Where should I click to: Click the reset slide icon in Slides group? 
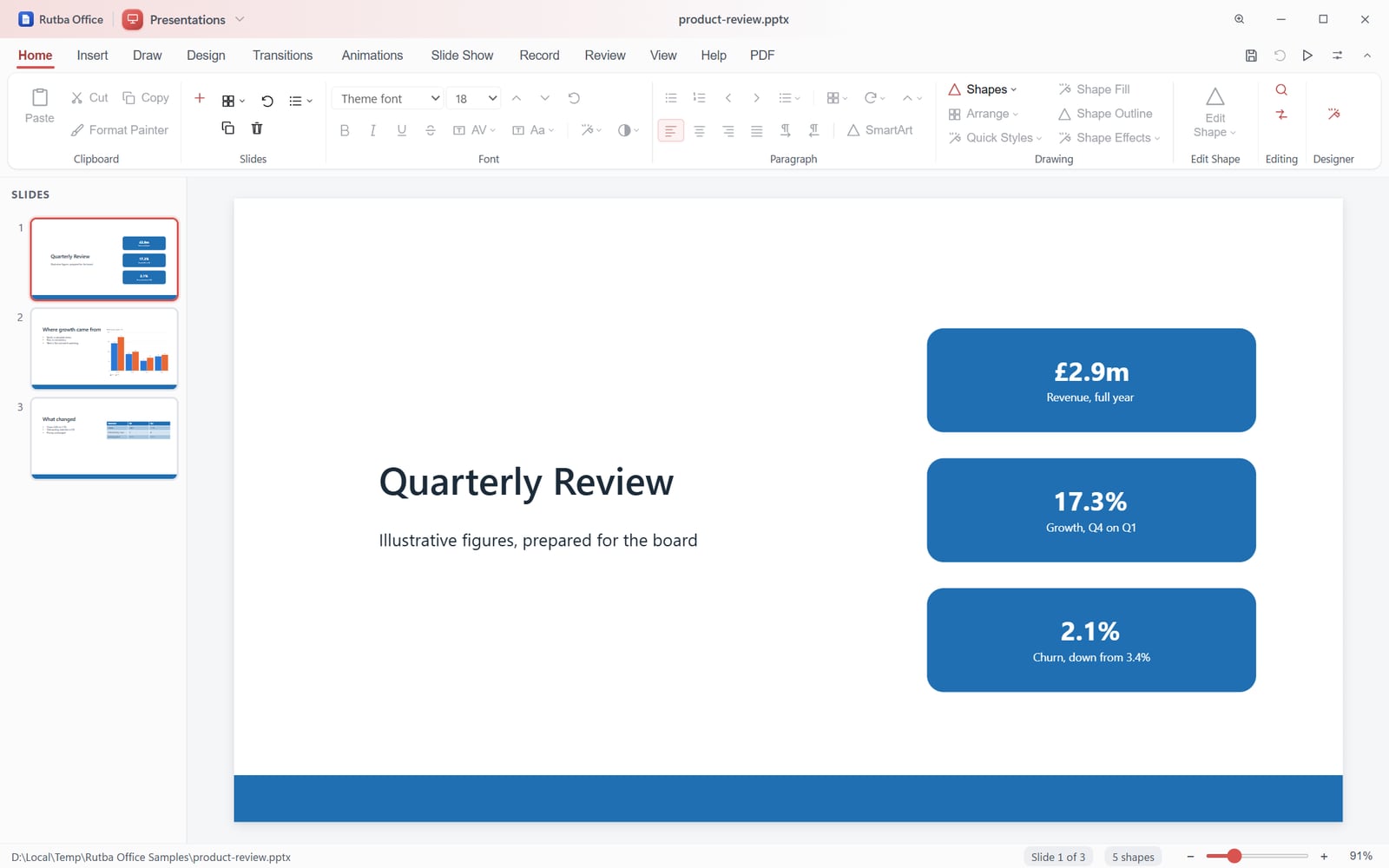point(267,101)
